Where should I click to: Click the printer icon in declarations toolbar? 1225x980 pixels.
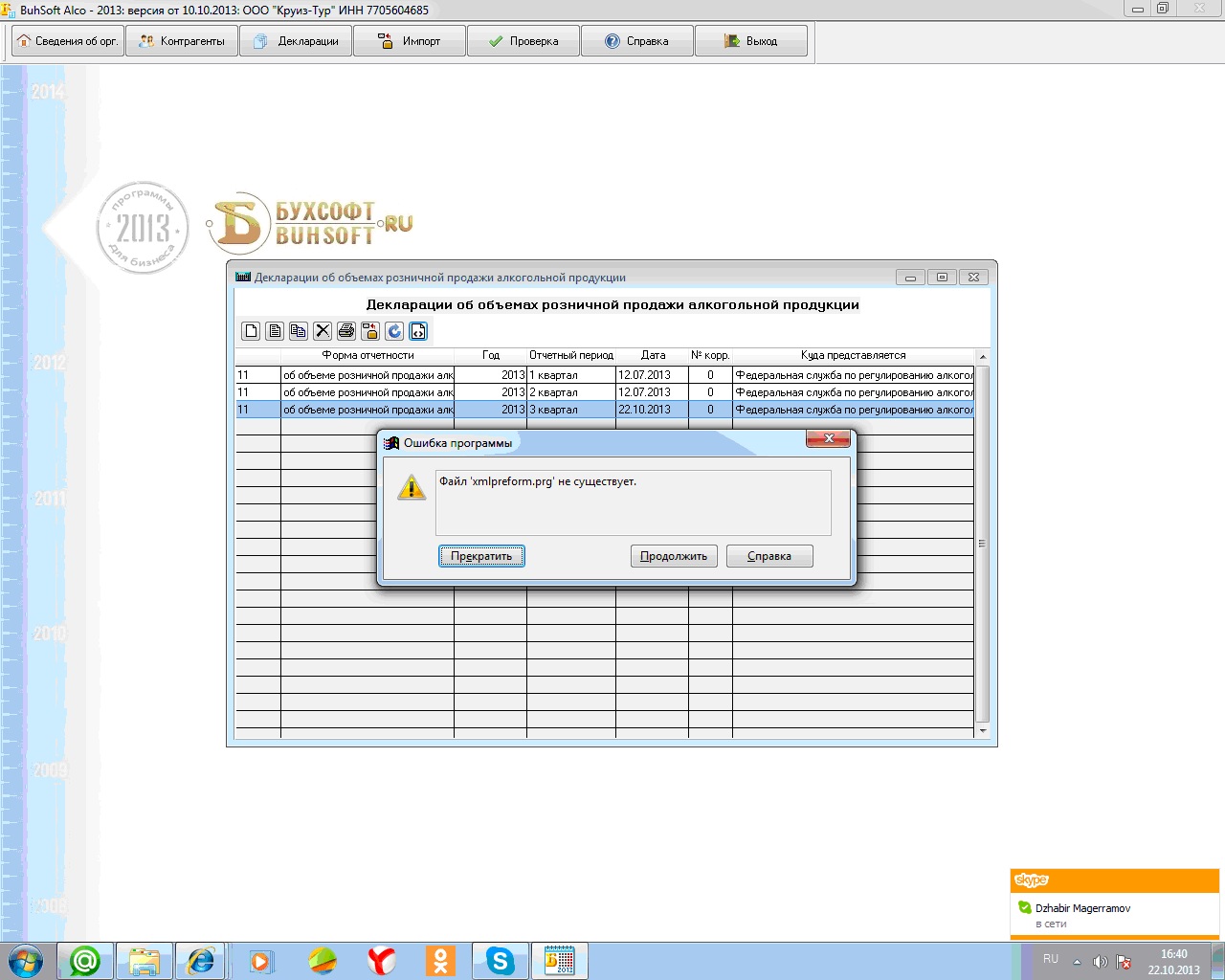point(346,331)
